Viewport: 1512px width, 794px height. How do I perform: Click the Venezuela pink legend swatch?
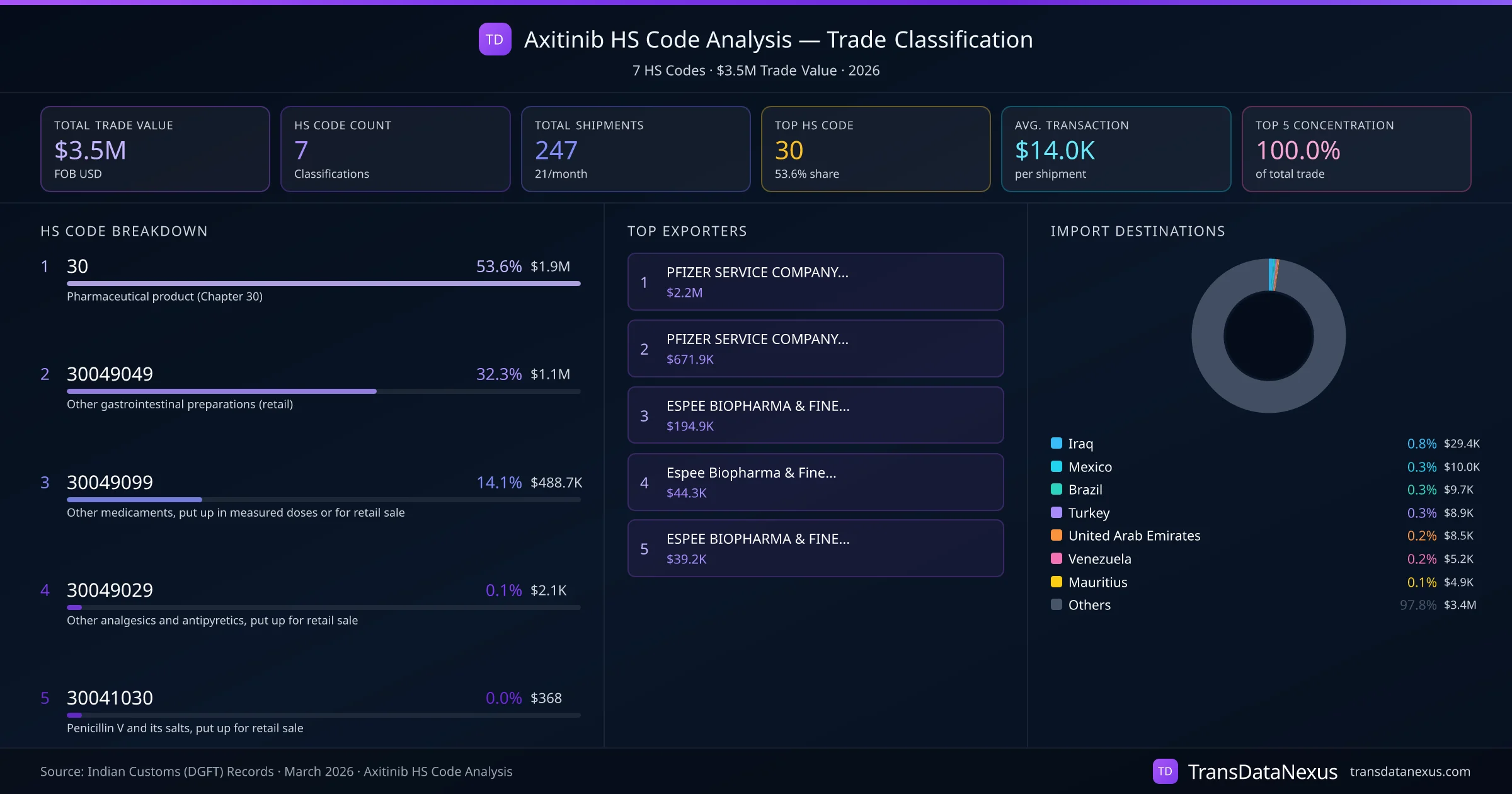coord(1057,558)
